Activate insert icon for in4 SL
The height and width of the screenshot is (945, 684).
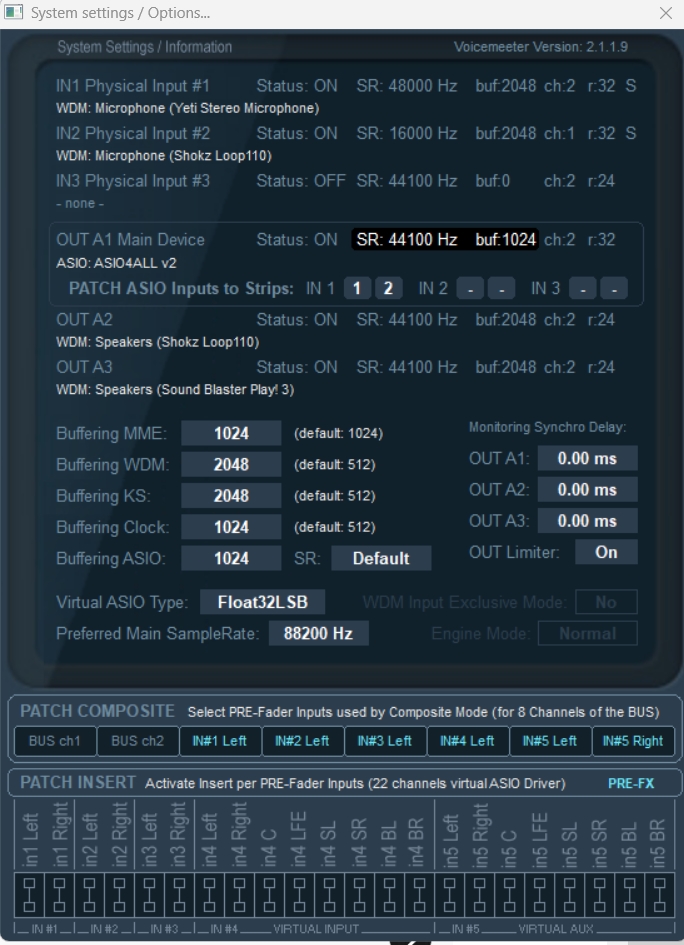330,894
